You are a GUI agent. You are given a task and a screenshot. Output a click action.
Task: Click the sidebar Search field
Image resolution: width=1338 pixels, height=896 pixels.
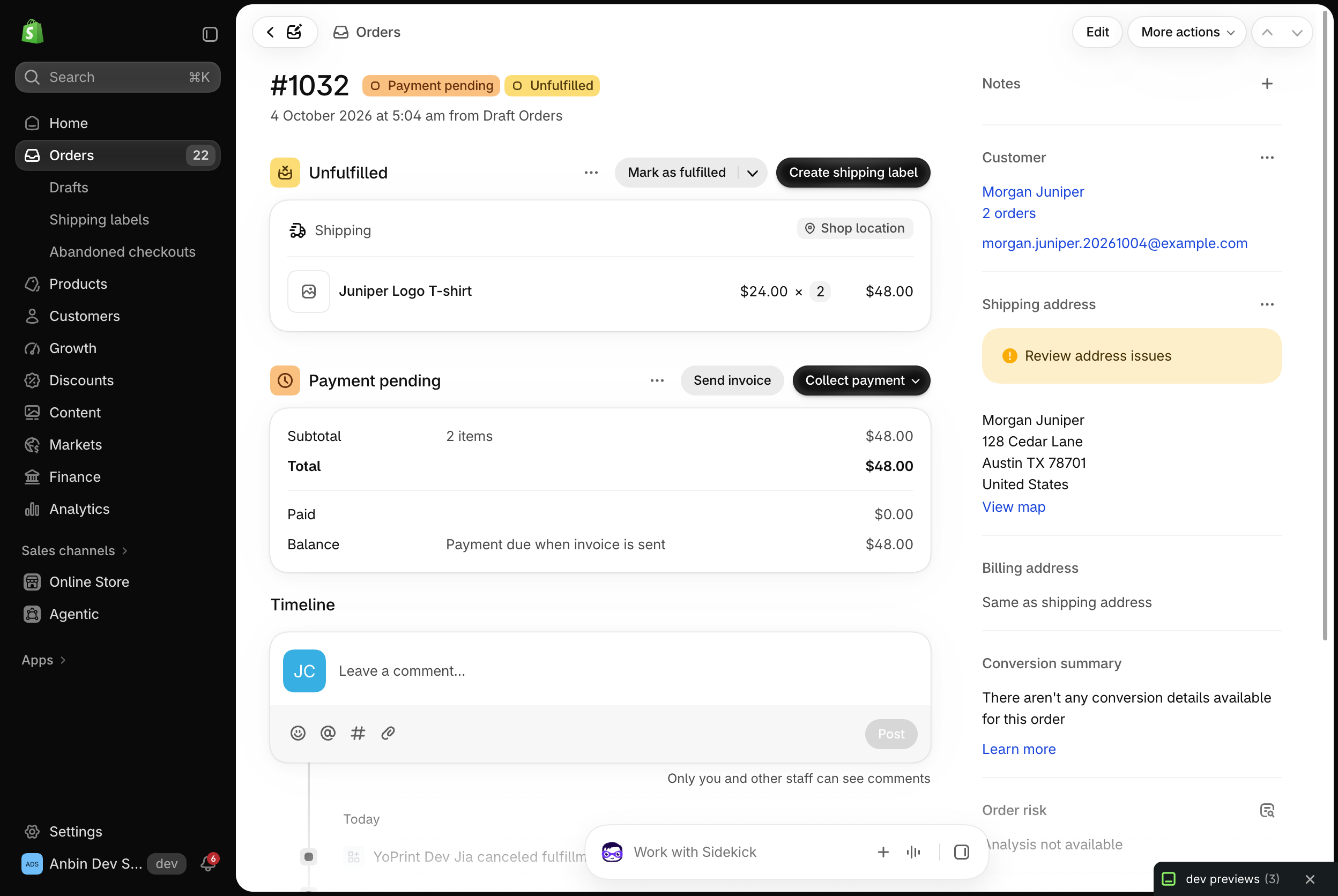pos(118,77)
